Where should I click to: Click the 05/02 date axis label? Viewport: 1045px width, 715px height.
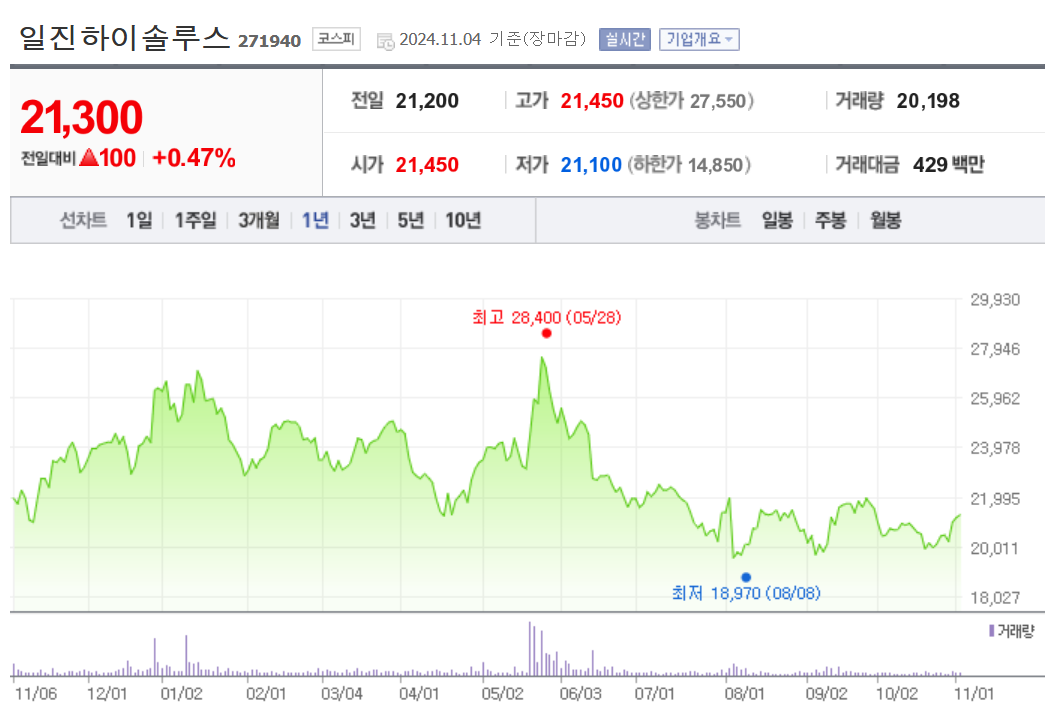coord(503,694)
